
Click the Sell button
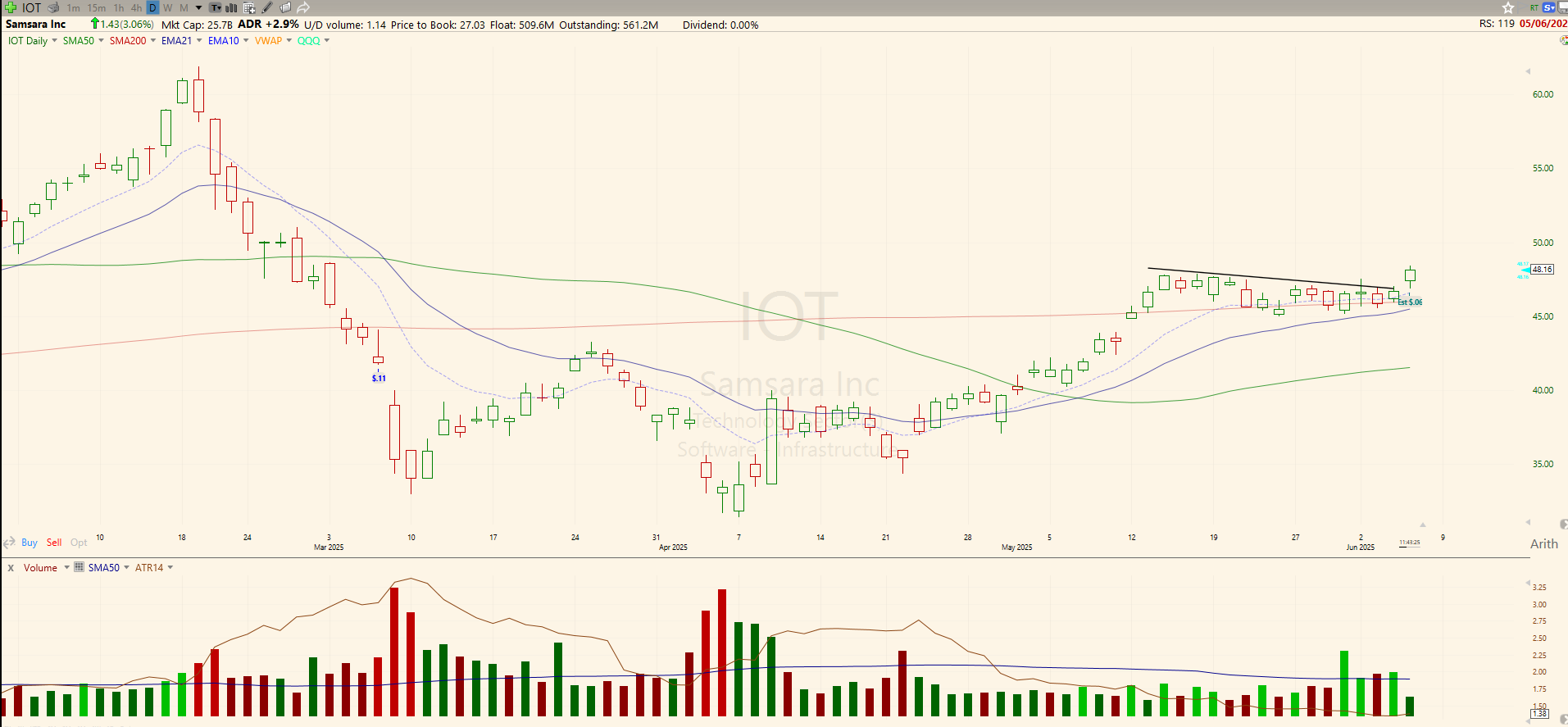point(54,543)
